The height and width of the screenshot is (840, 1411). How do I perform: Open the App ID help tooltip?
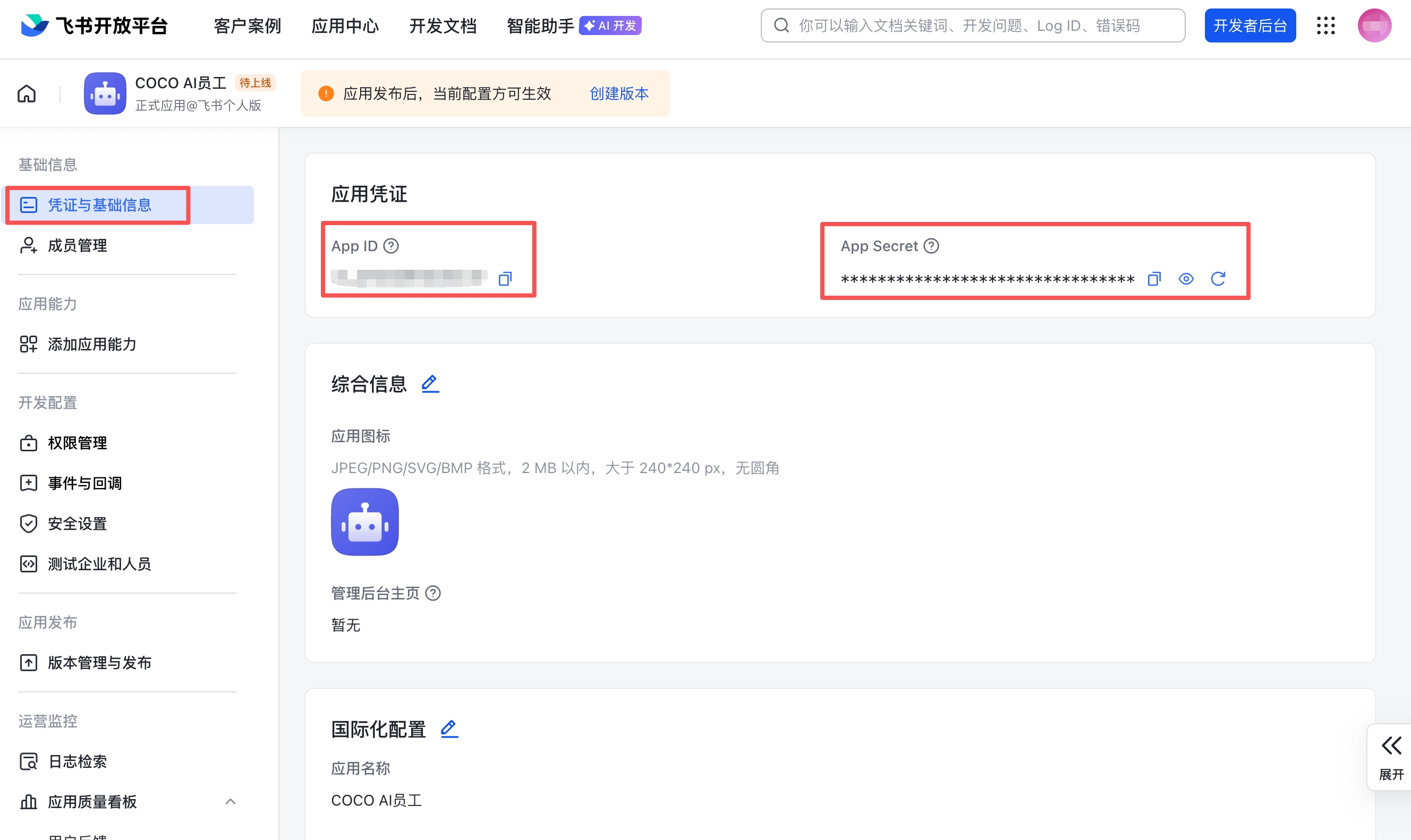(391, 246)
